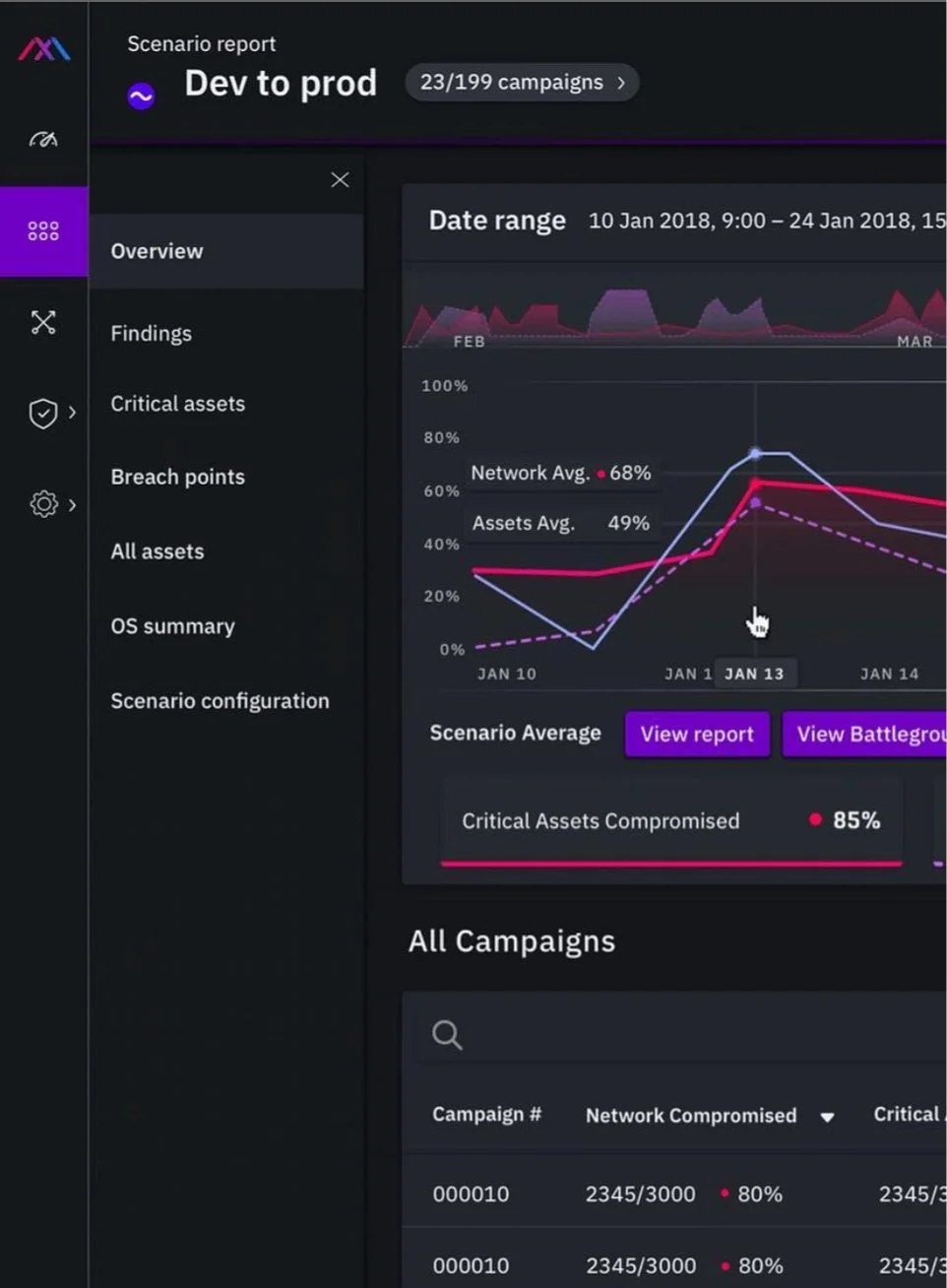Viewport: 947px width, 1288px height.
Task: Click the View report button
Action: coord(697,735)
